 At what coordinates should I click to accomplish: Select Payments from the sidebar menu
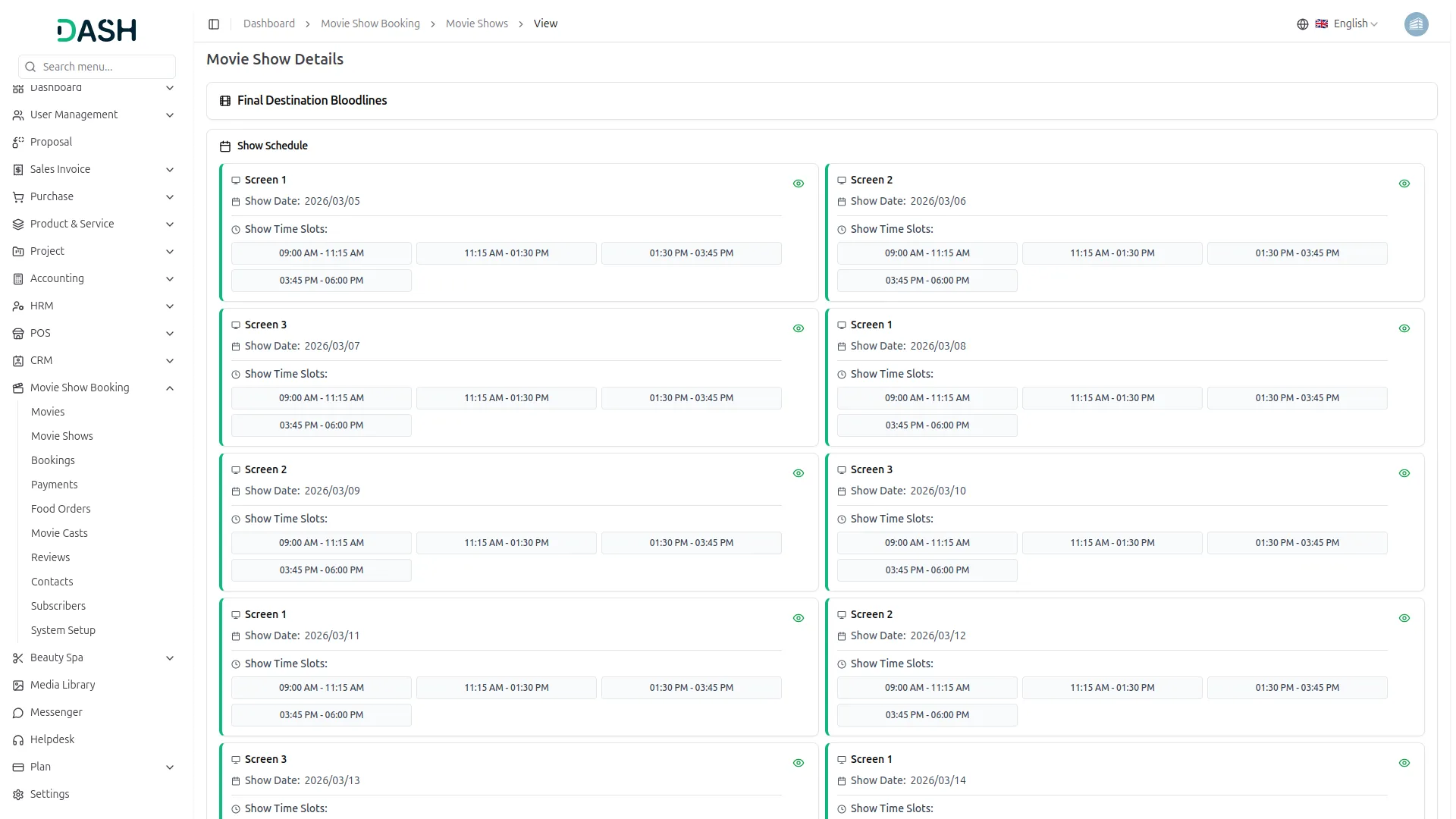coord(54,485)
